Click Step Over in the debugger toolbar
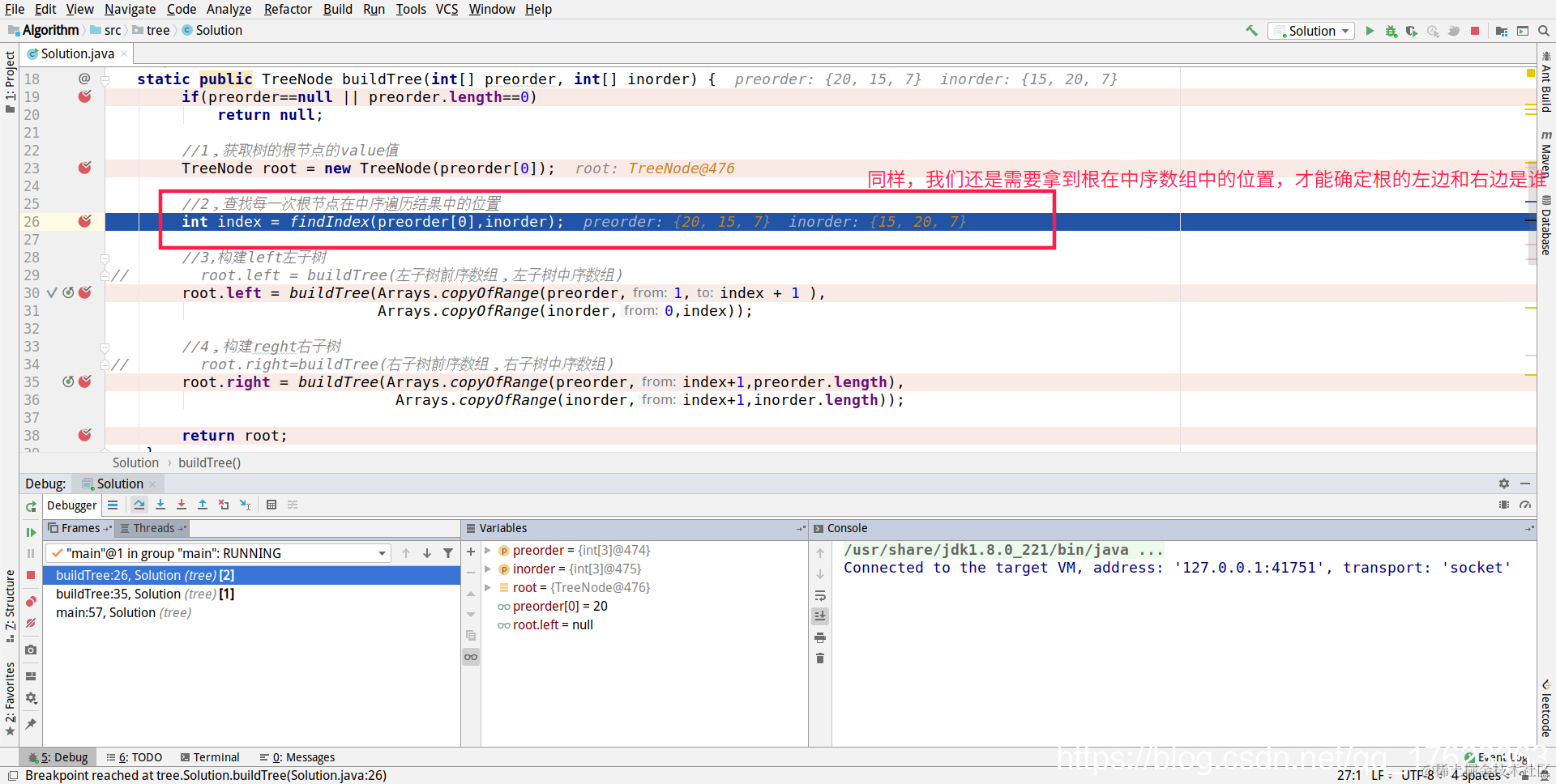 (x=139, y=505)
